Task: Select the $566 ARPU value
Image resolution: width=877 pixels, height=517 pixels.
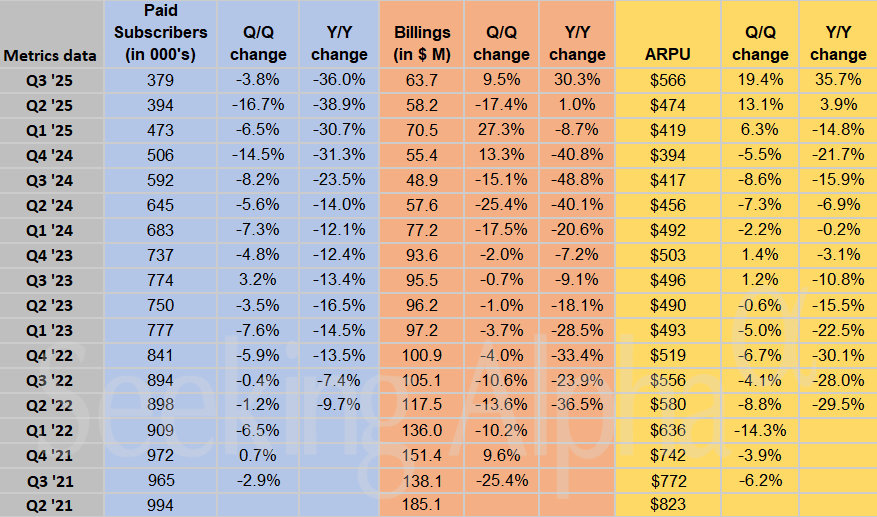Action: click(x=667, y=79)
